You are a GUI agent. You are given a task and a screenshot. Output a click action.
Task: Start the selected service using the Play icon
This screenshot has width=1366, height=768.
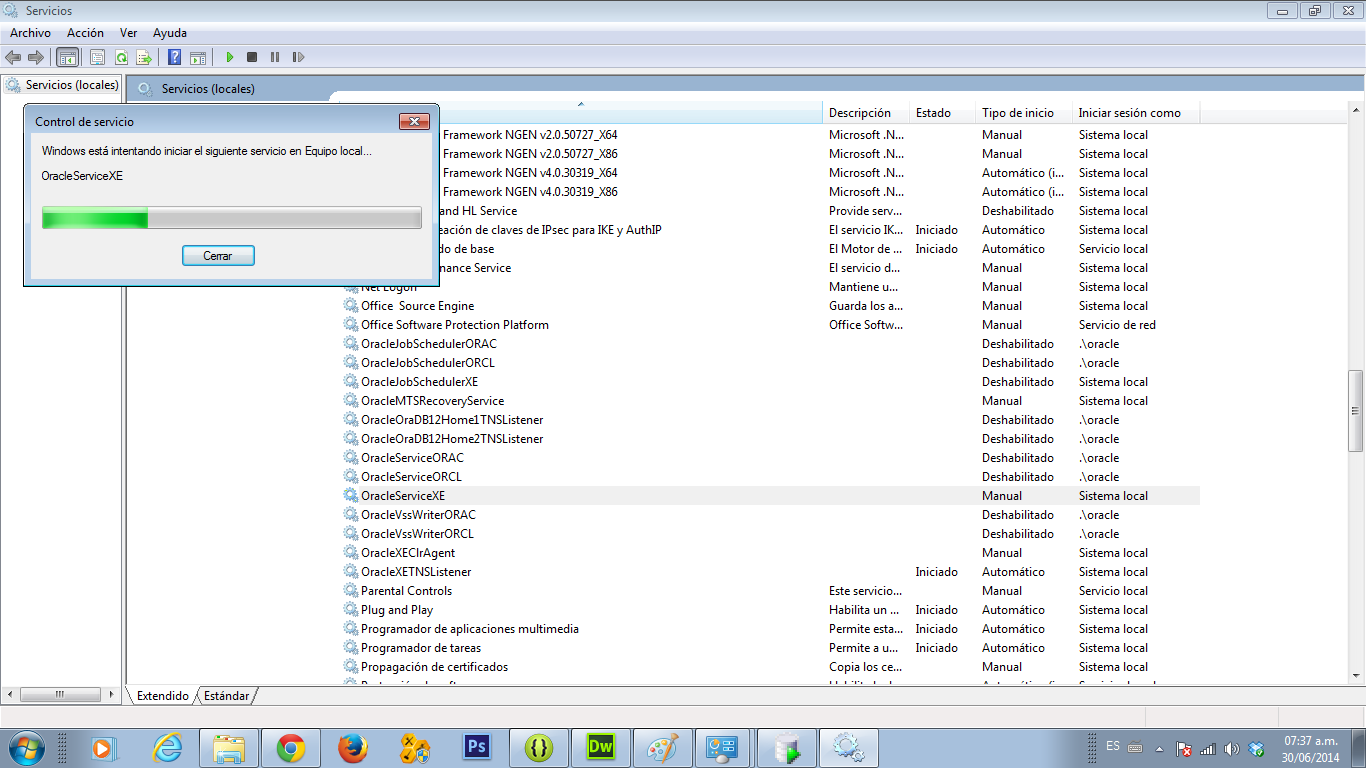tap(231, 57)
